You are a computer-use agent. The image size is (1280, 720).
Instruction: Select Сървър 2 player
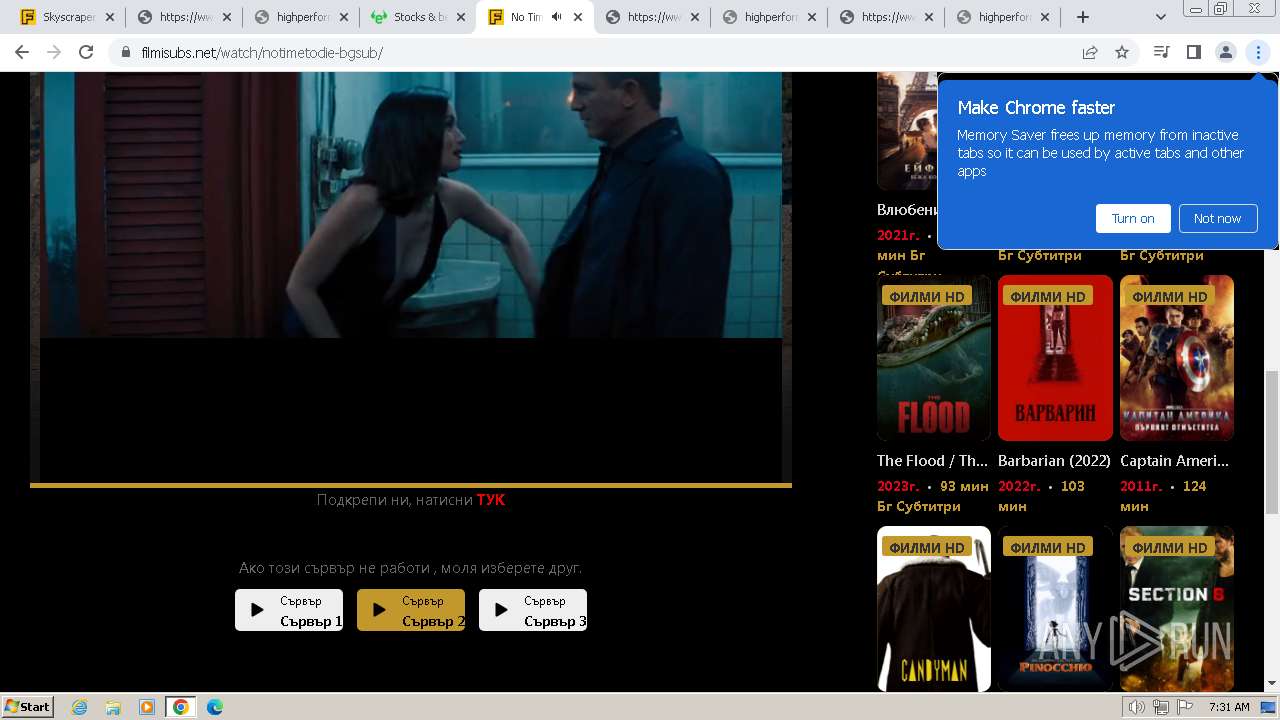(411, 610)
